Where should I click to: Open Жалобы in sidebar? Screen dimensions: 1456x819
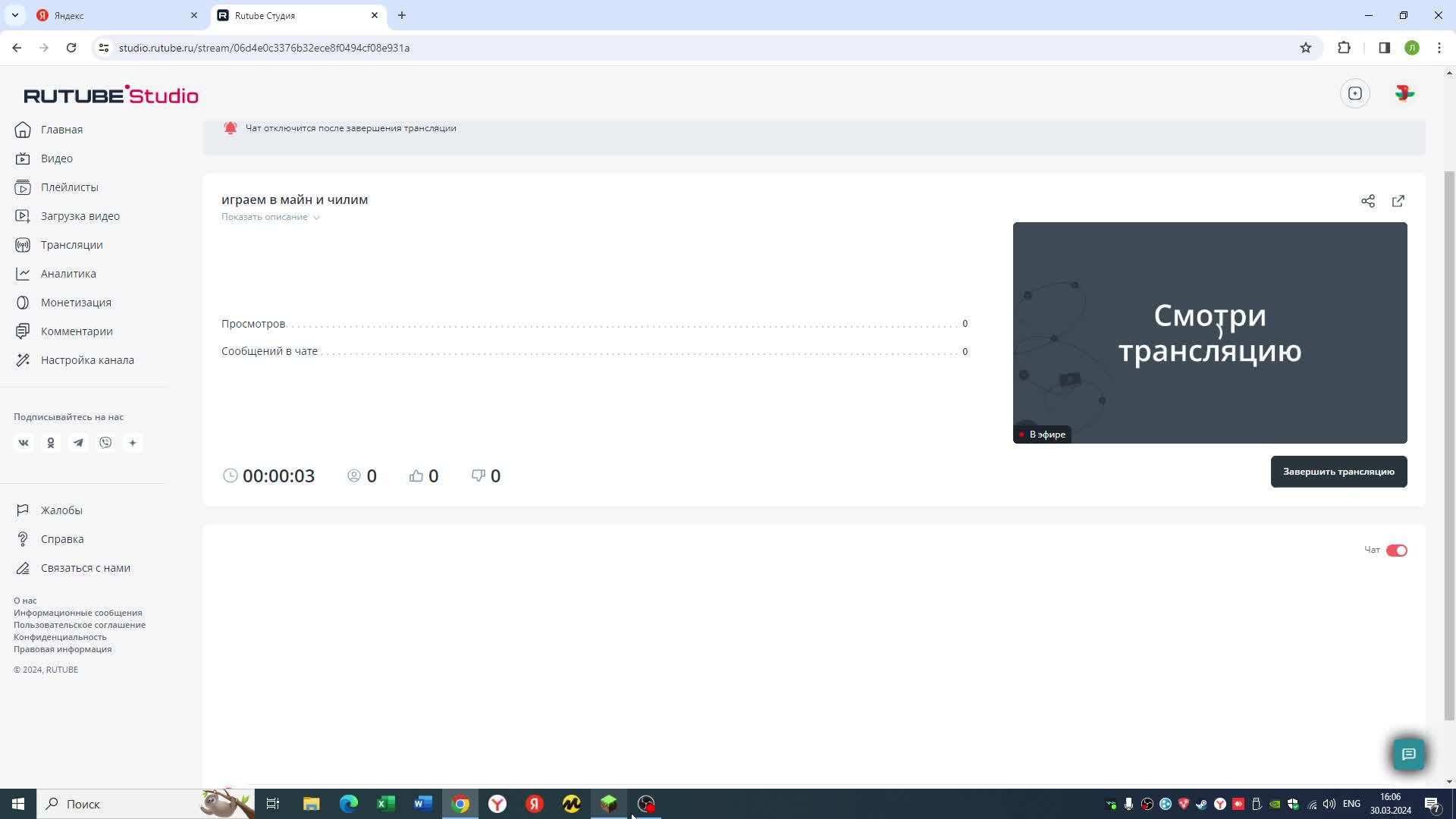tap(61, 510)
